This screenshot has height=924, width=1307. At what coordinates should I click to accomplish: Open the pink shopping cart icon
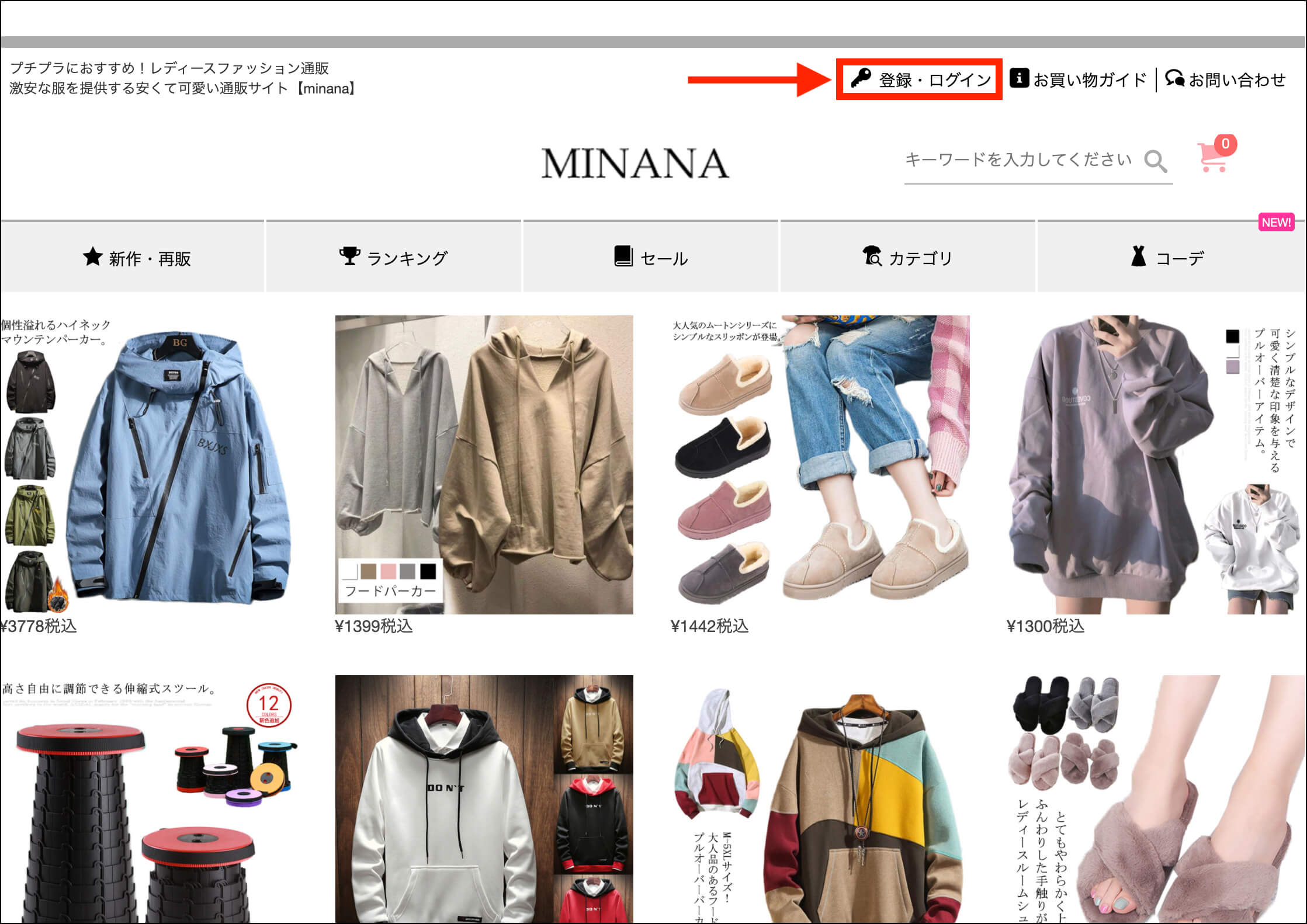[1212, 158]
